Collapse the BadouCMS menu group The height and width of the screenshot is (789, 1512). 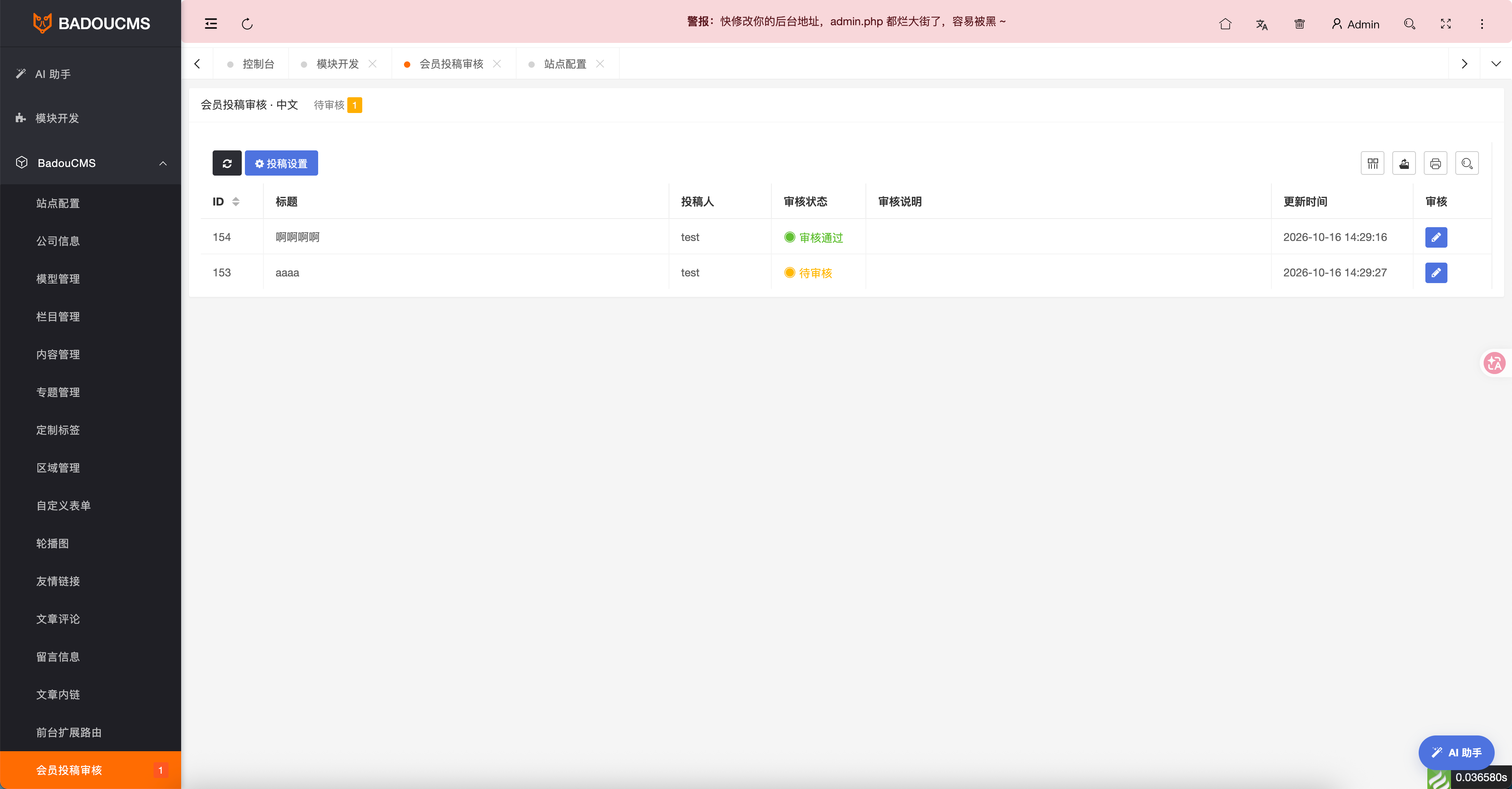(91, 163)
